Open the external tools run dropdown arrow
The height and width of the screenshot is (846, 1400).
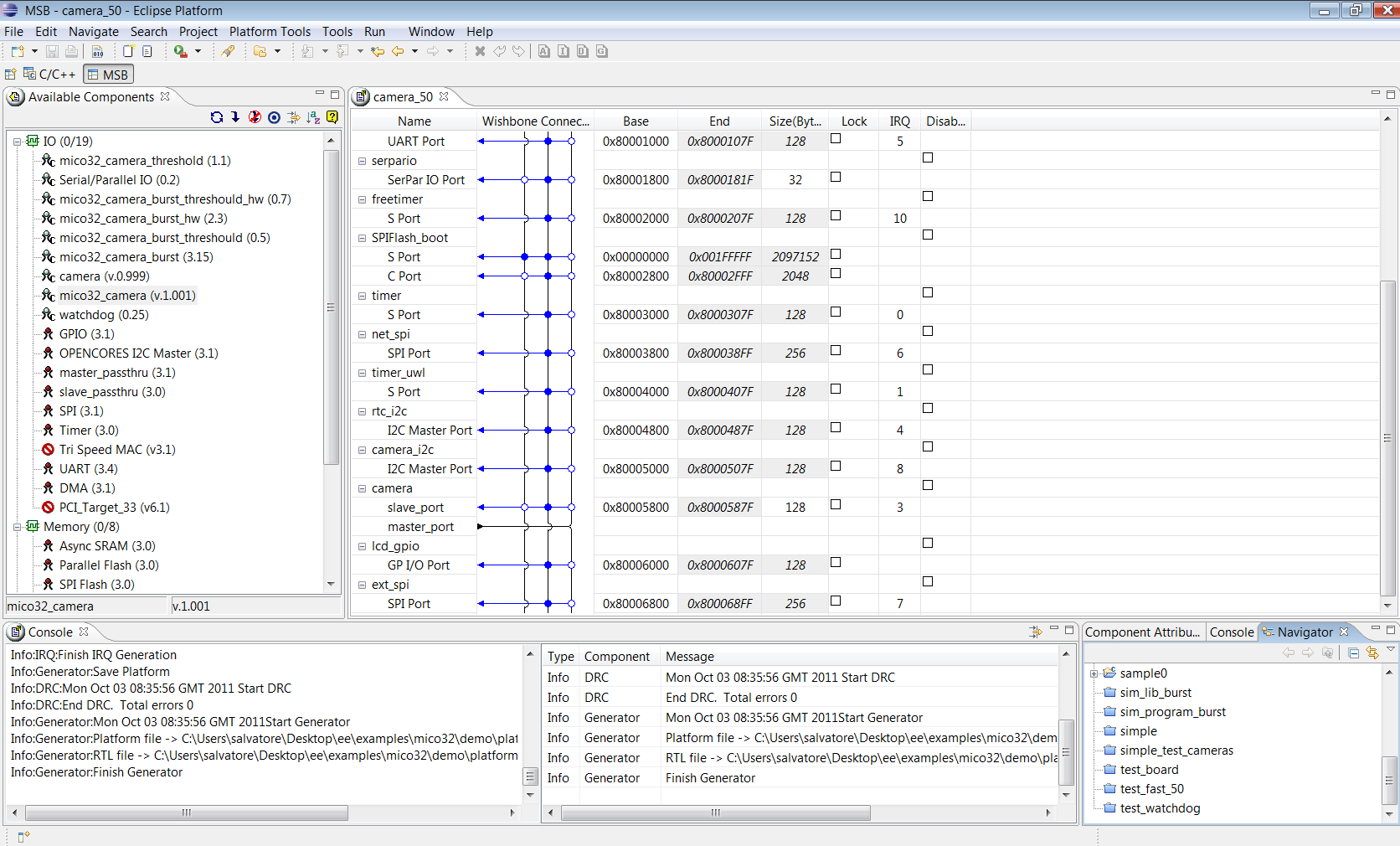click(x=198, y=51)
